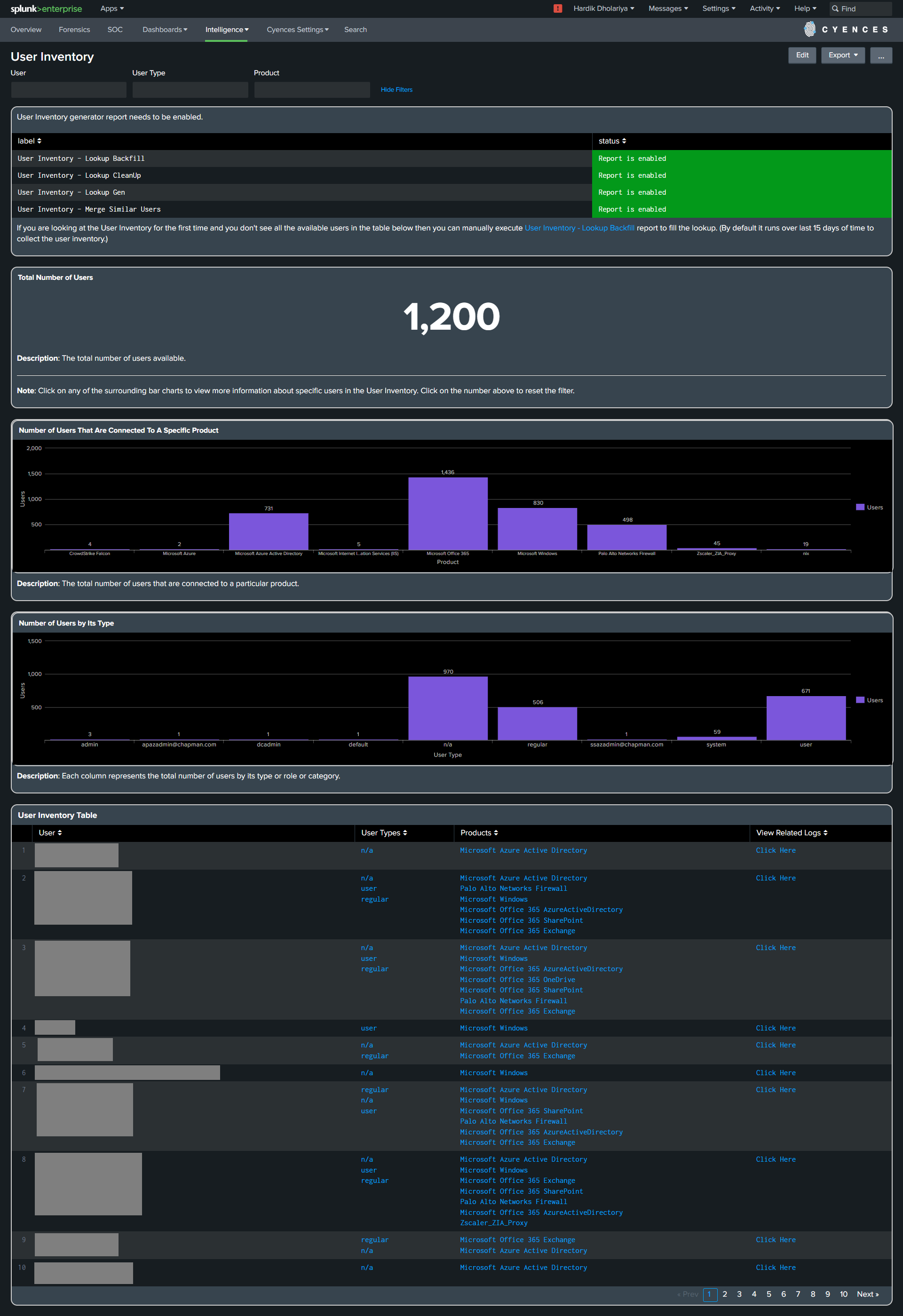Jump to page 5 of the inventory table
Screen dimensions: 903x1316
769,1294
